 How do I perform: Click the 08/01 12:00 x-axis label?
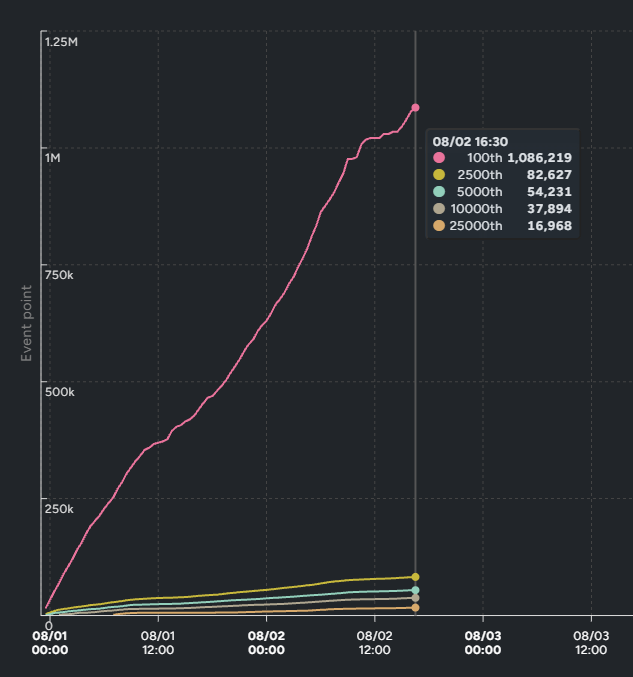tap(158, 642)
